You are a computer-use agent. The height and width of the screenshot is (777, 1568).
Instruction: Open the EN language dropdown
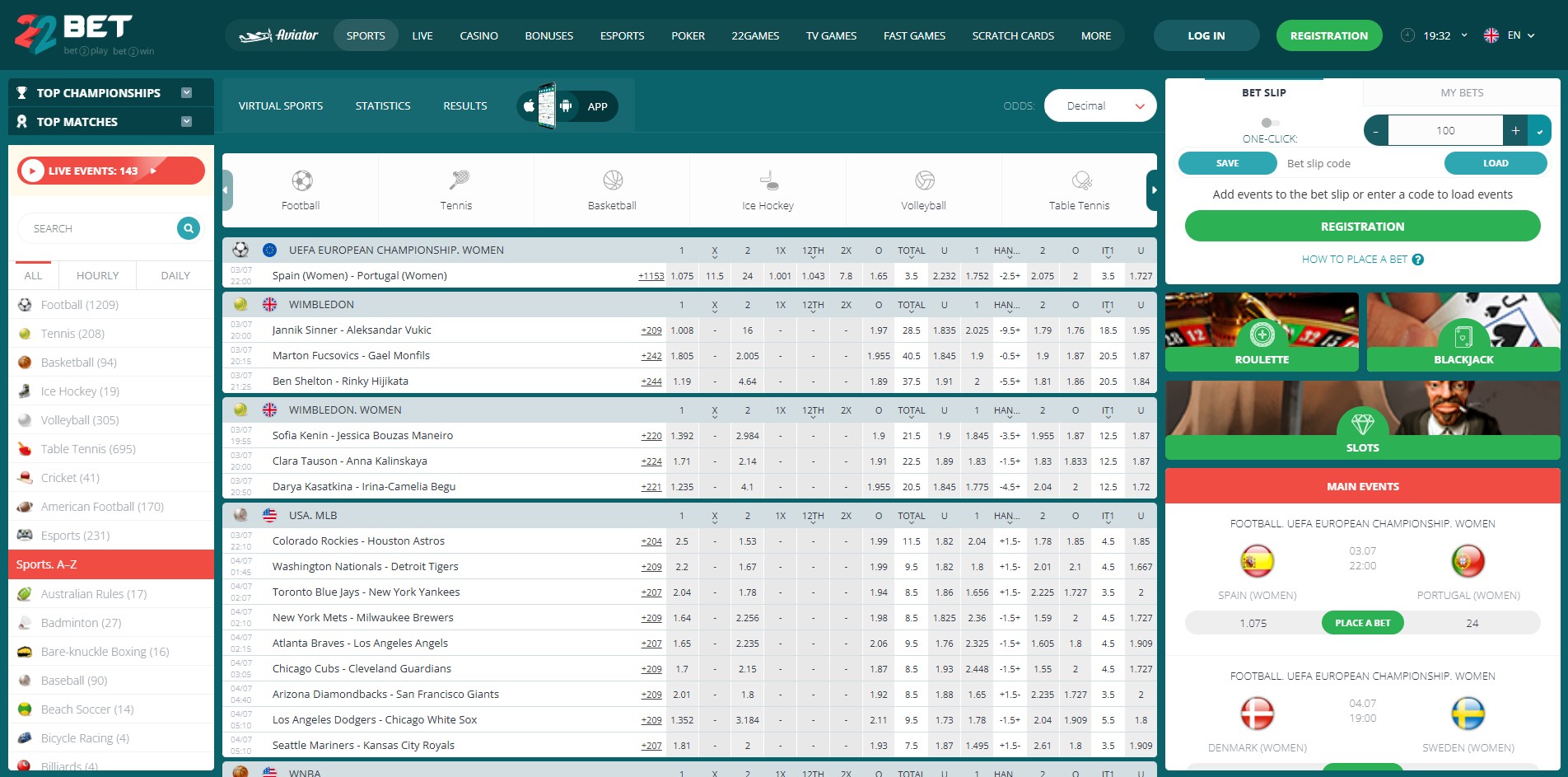(1522, 35)
